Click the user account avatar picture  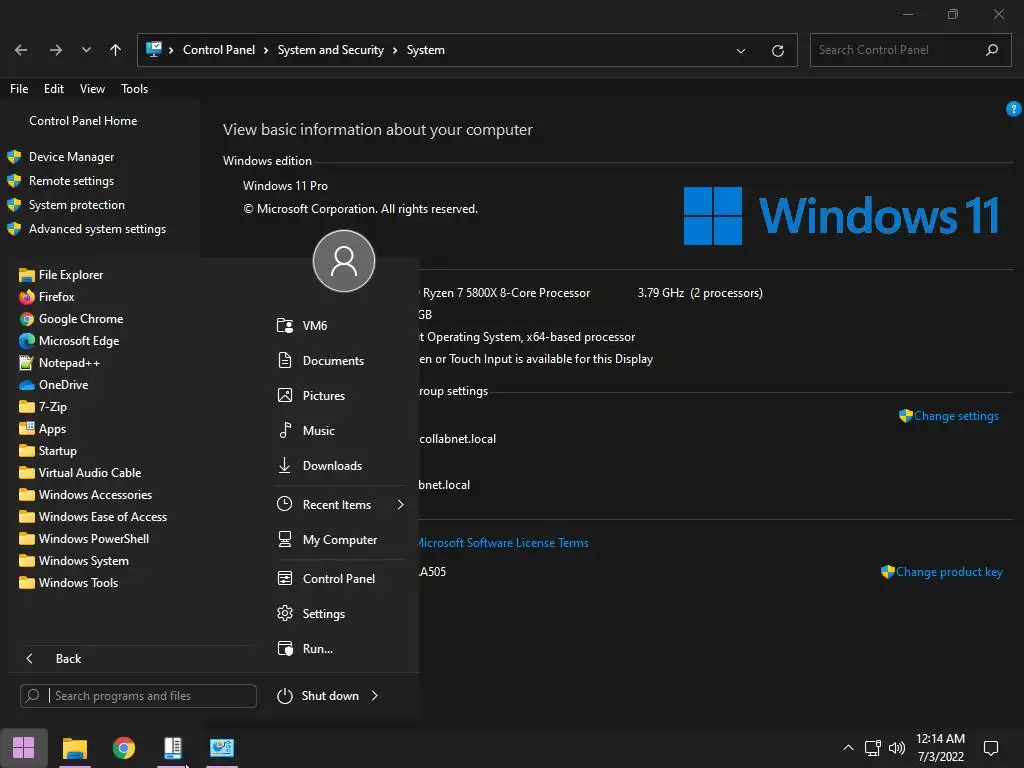(344, 261)
